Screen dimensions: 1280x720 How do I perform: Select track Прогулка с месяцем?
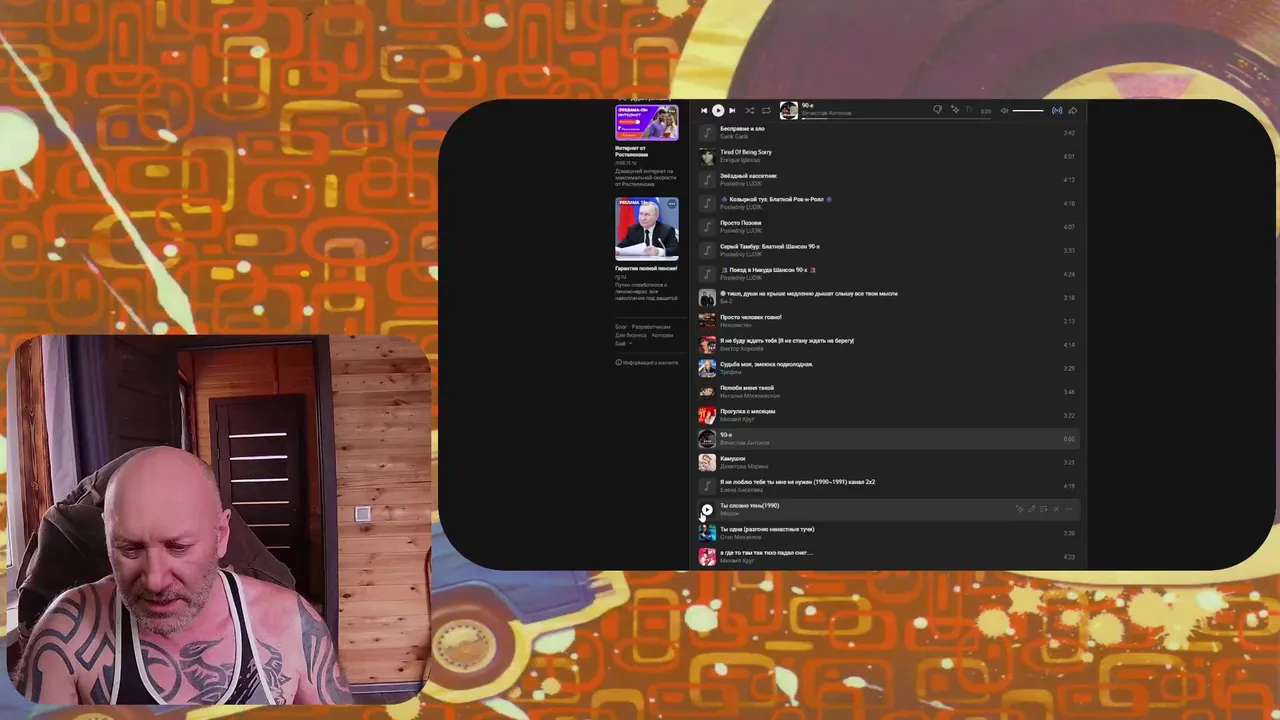pos(748,411)
